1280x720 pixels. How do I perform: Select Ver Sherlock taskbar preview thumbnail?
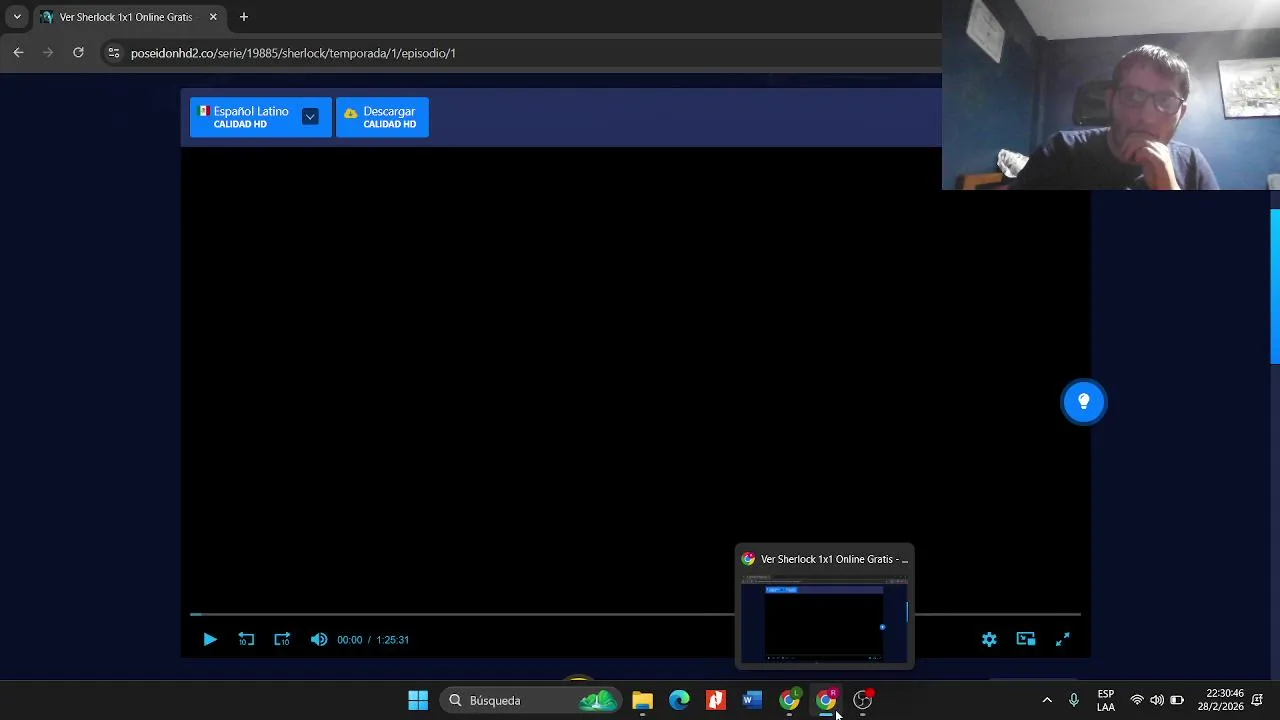click(824, 607)
